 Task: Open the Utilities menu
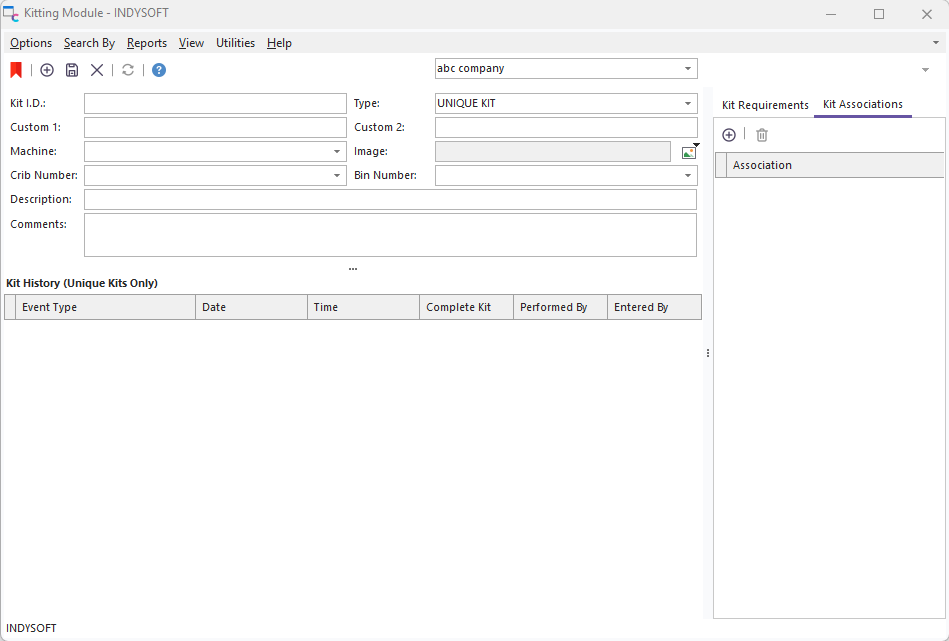click(235, 43)
